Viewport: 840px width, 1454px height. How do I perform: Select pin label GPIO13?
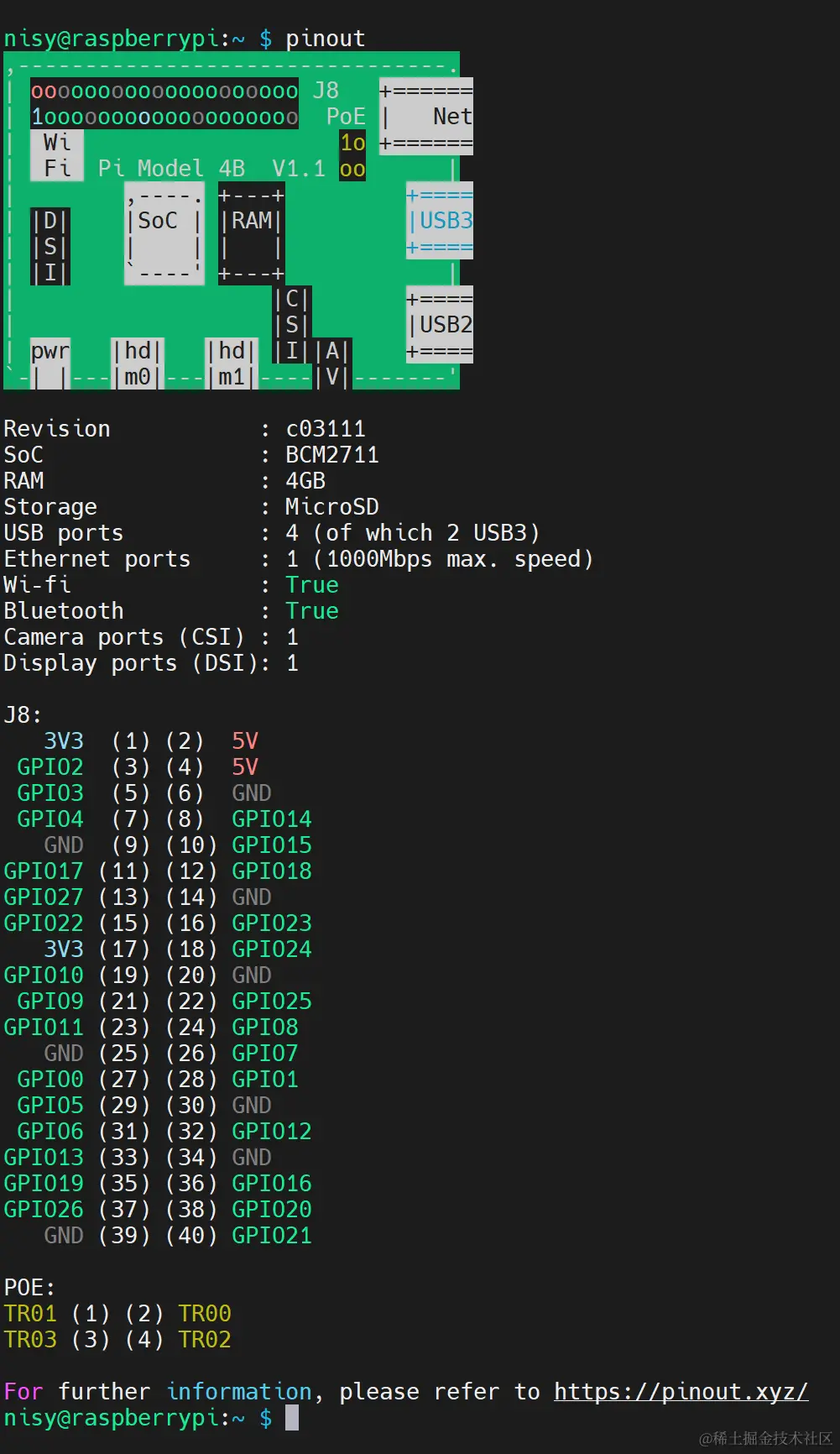coord(44,1158)
